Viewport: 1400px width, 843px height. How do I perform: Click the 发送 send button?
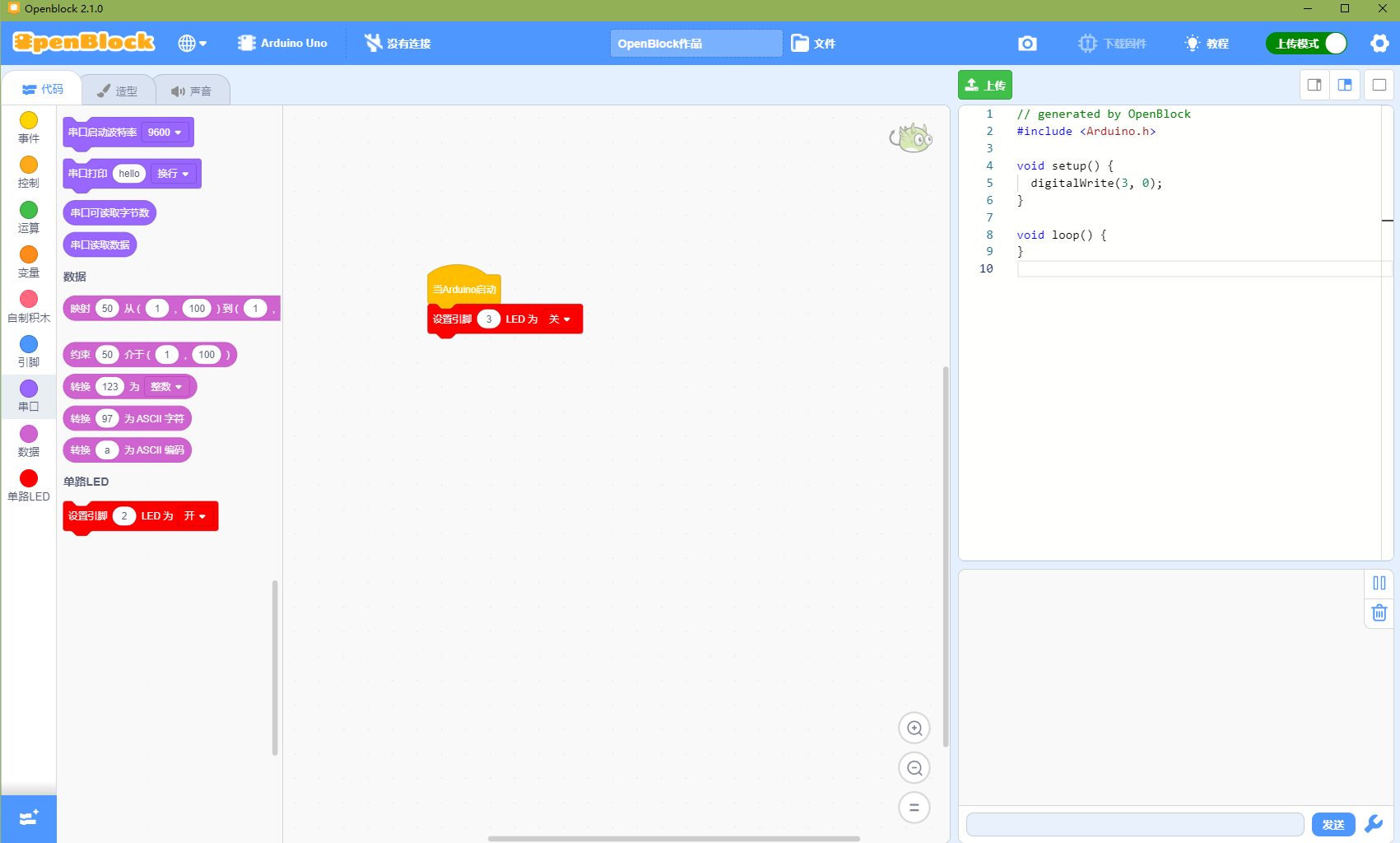pos(1333,825)
